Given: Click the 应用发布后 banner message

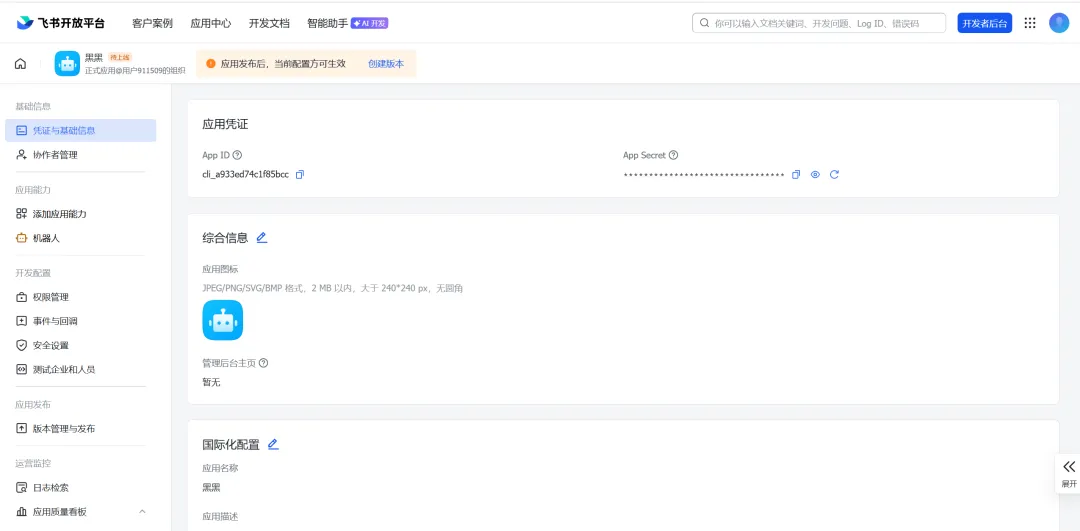Looking at the screenshot, I should (x=283, y=63).
